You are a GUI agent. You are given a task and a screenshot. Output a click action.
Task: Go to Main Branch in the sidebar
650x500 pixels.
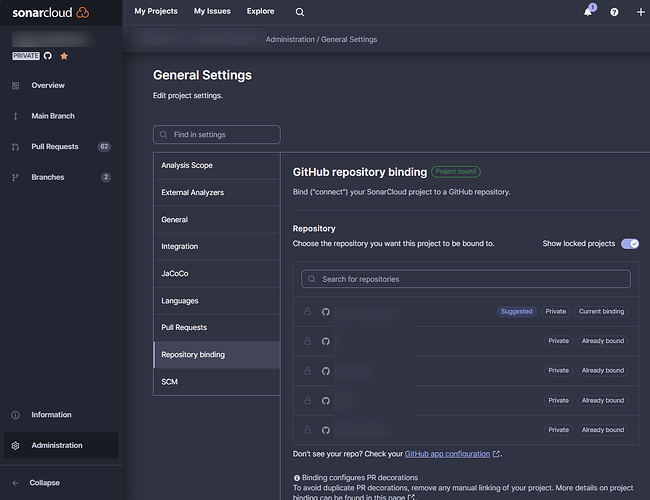coord(53,116)
